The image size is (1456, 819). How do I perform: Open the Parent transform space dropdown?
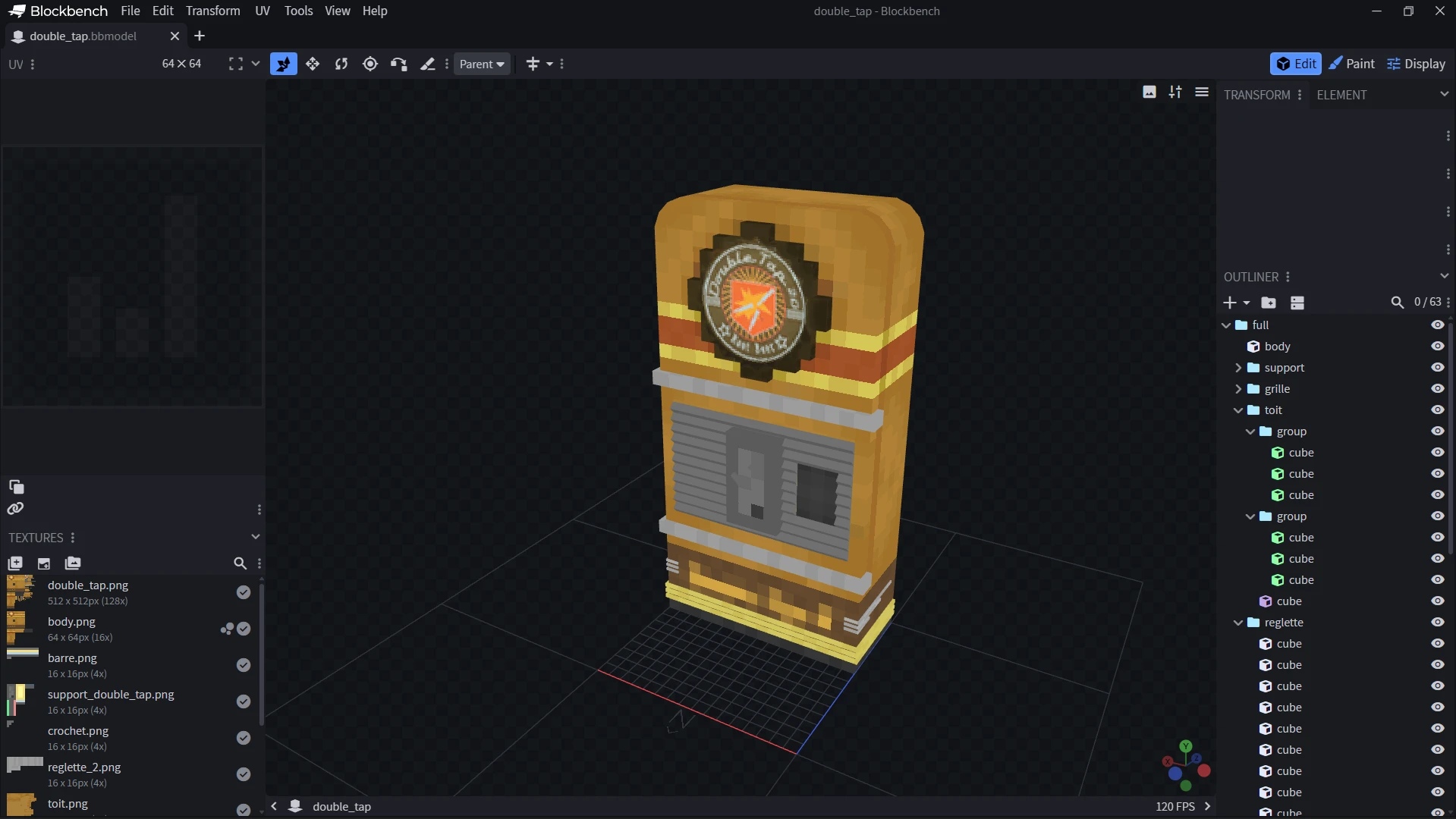pyautogui.click(x=482, y=64)
